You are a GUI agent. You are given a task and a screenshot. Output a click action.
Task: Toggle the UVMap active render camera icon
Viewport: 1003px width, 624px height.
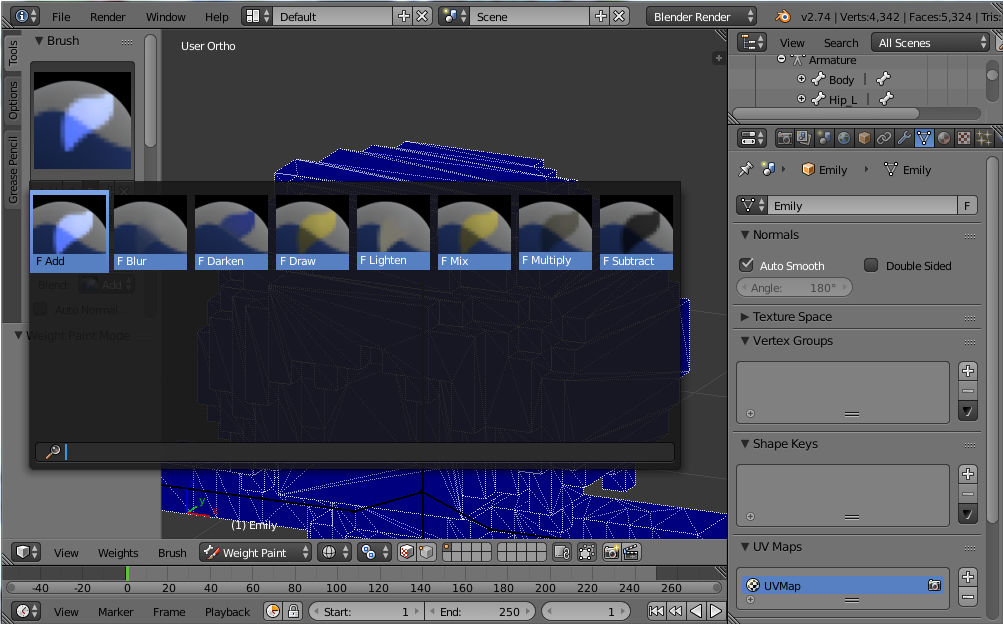tap(934, 585)
